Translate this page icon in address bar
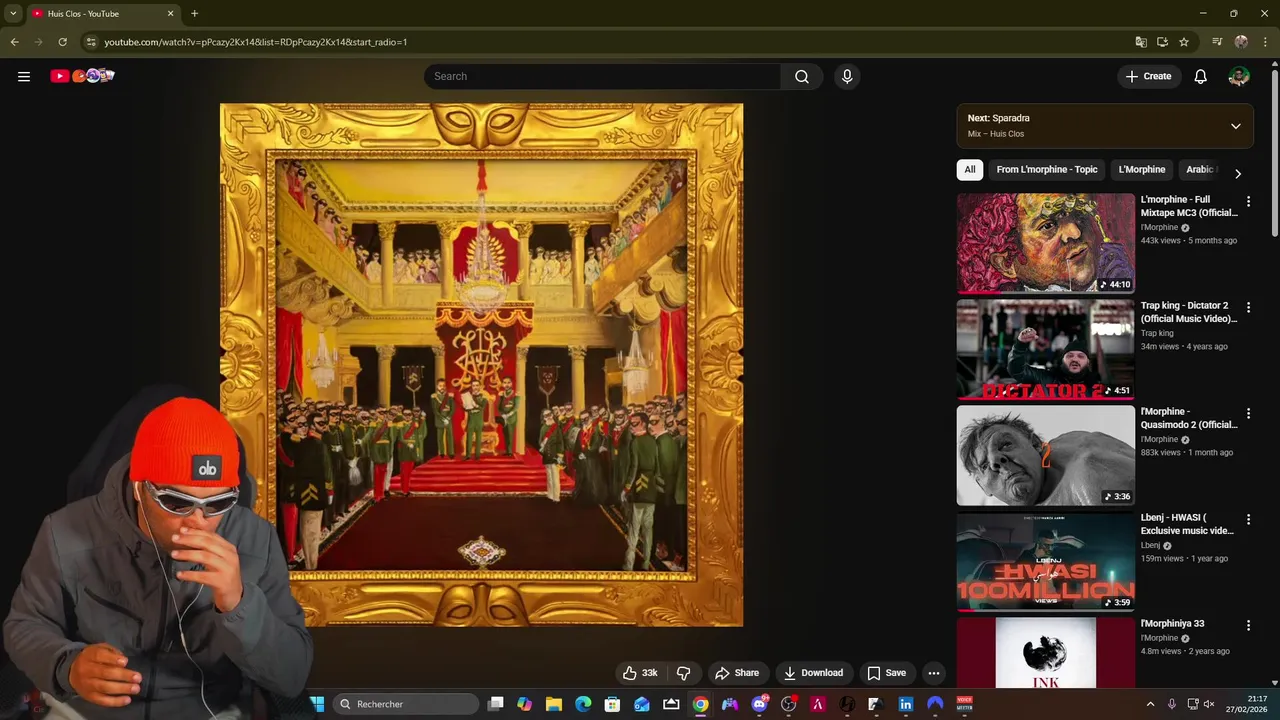Screen dimensions: 1280x720 point(1141,42)
